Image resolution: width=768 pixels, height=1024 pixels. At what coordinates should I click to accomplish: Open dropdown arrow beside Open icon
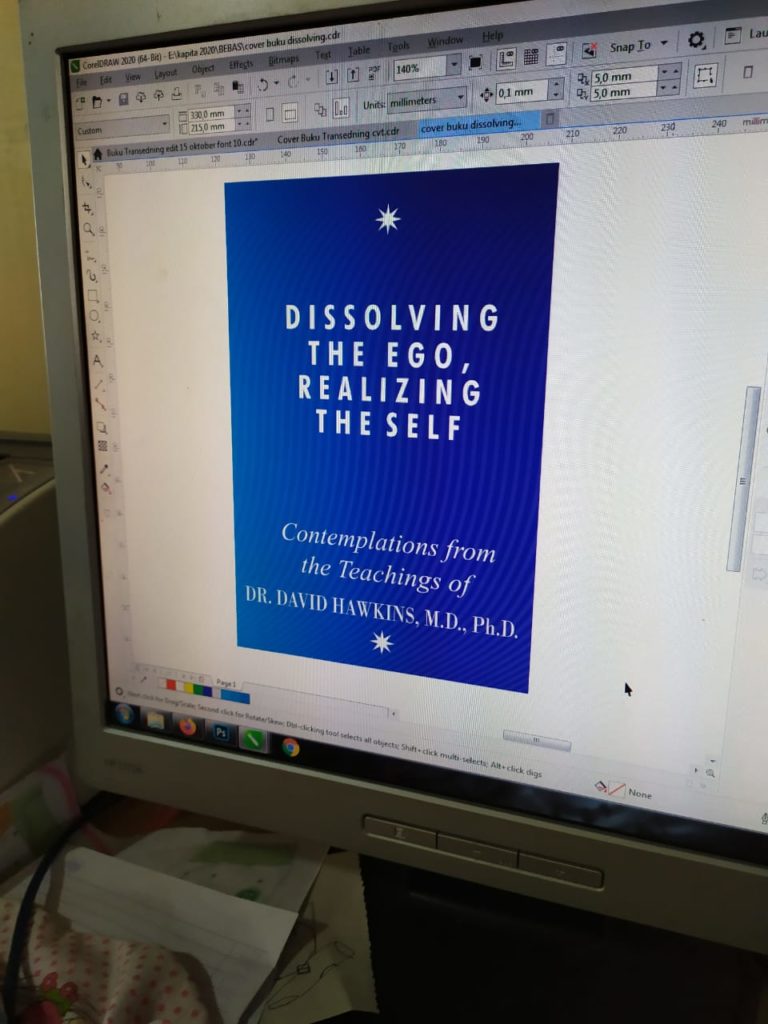(109, 101)
